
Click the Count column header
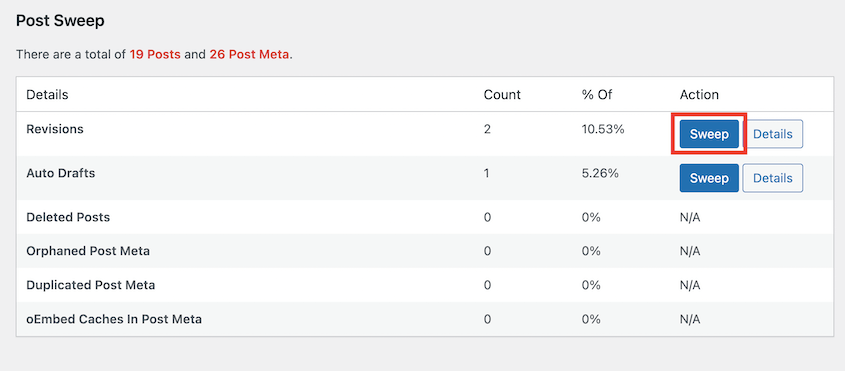502,95
